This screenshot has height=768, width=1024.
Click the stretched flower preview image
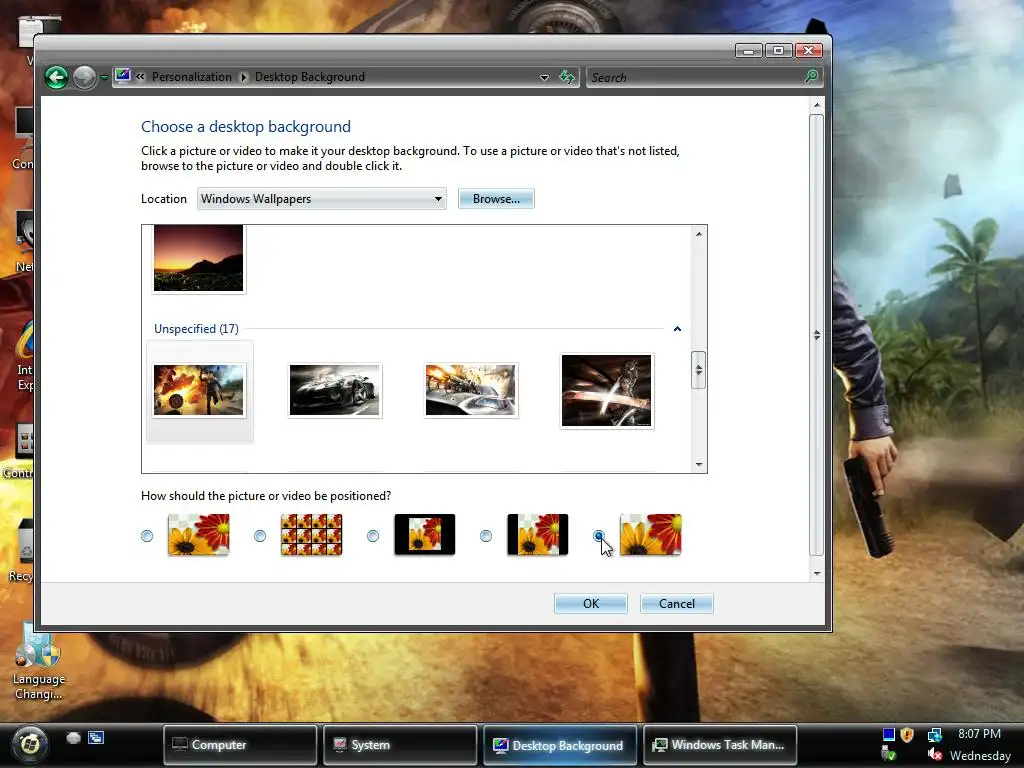199,534
